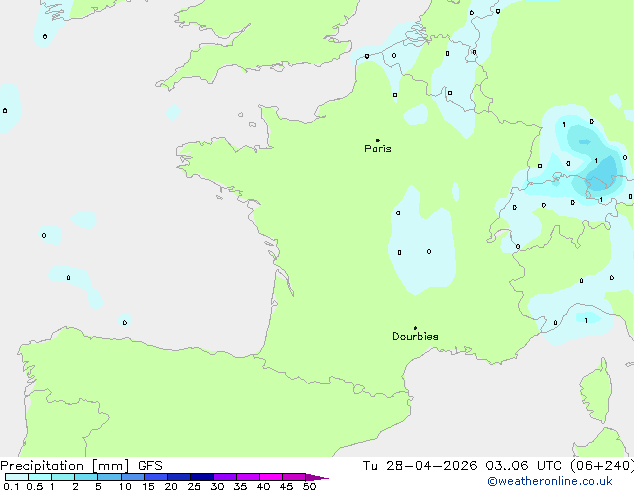Click the 10–15 mm legend color swatch

click(x=132, y=477)
